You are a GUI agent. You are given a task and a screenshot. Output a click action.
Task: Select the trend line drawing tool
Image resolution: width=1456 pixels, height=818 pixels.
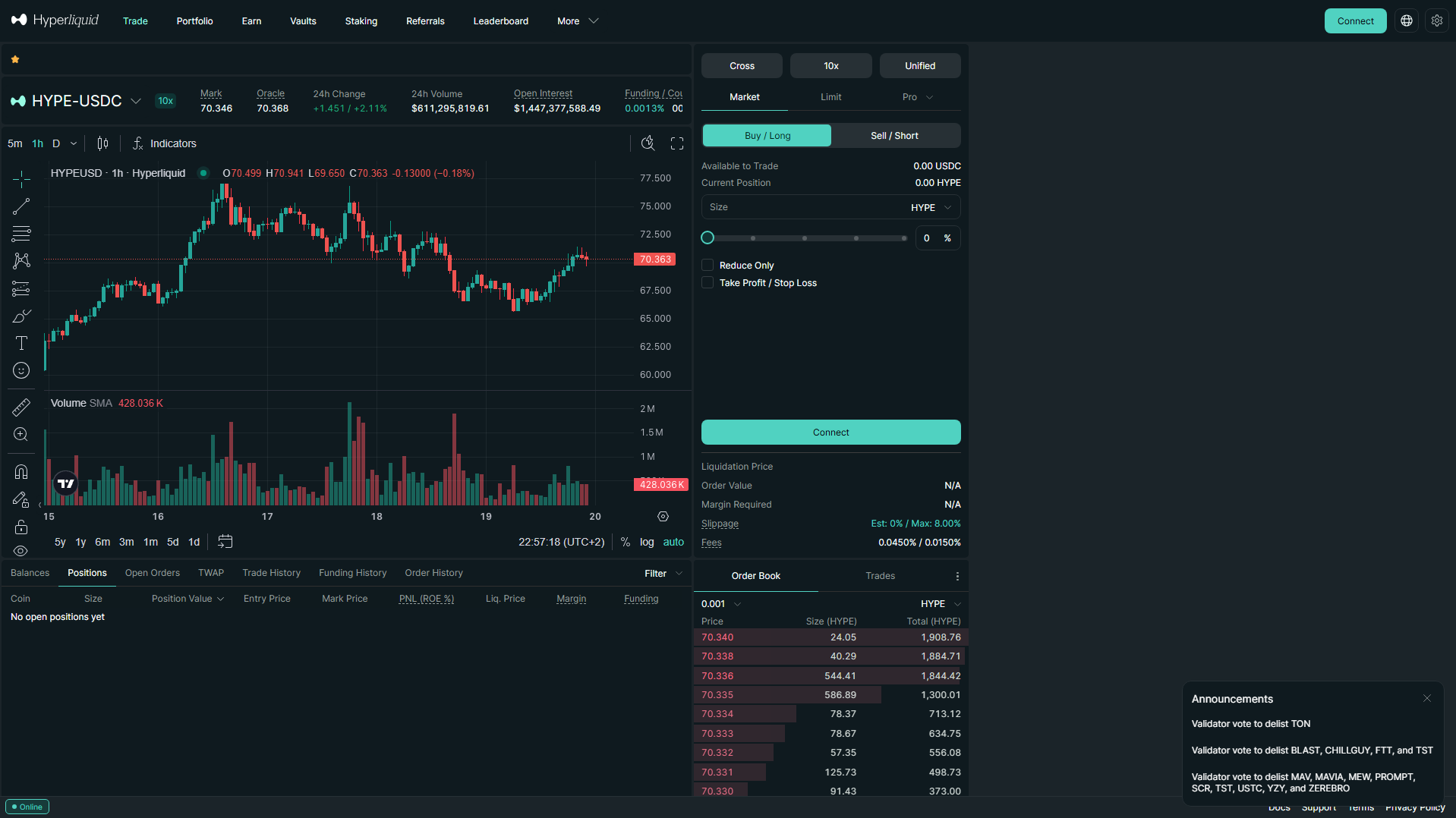tap(21, 206)
